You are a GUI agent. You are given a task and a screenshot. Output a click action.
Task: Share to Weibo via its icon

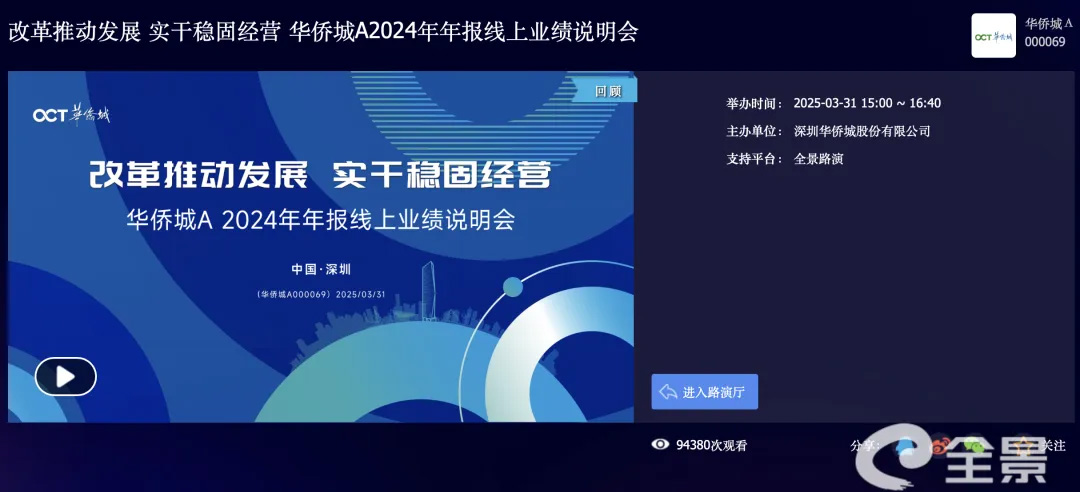941,446
